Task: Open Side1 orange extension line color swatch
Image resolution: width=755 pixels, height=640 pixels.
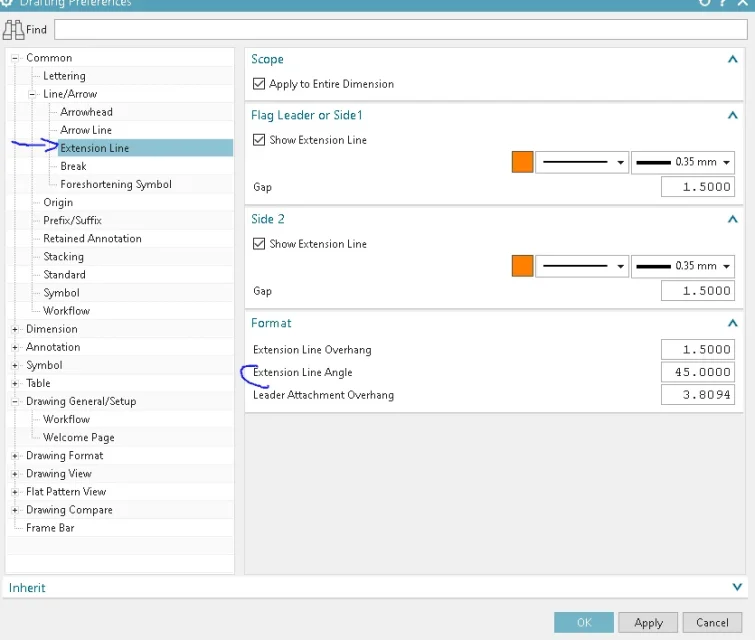Action: tap(522, 162)
